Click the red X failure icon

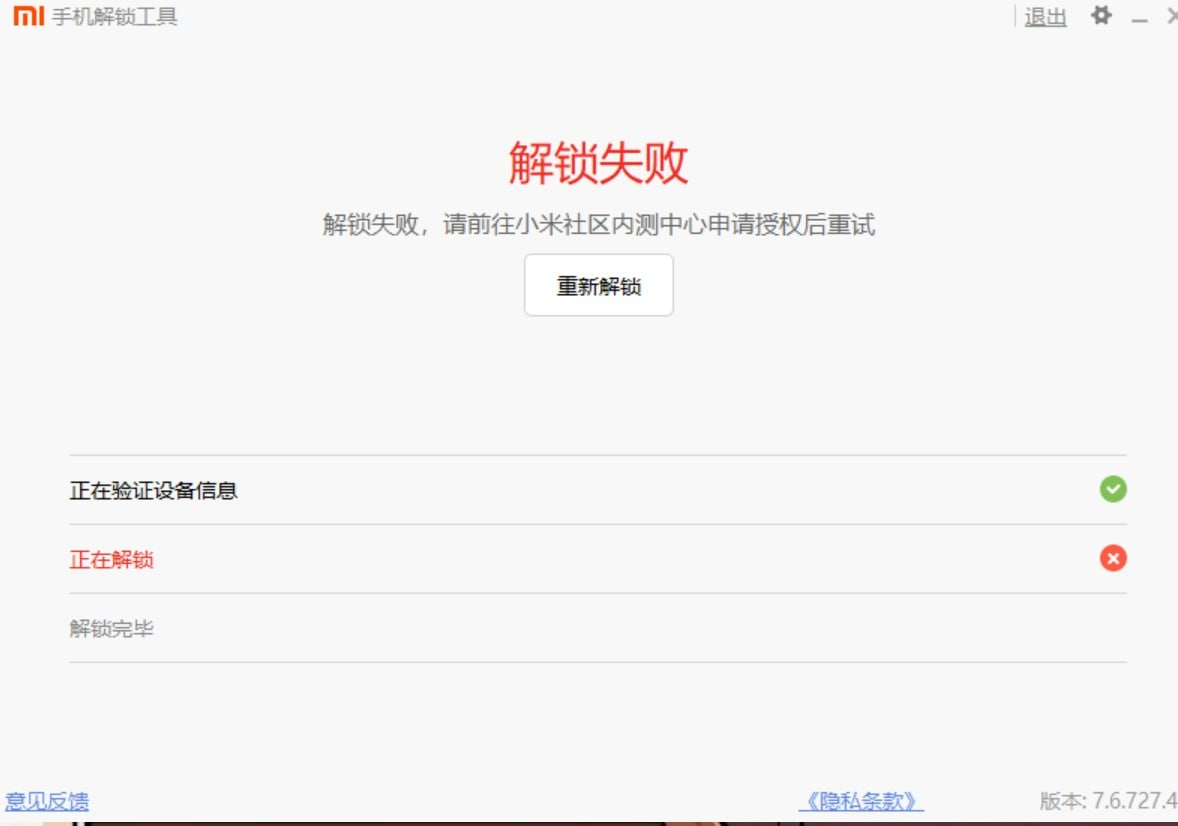point(1113,558)
